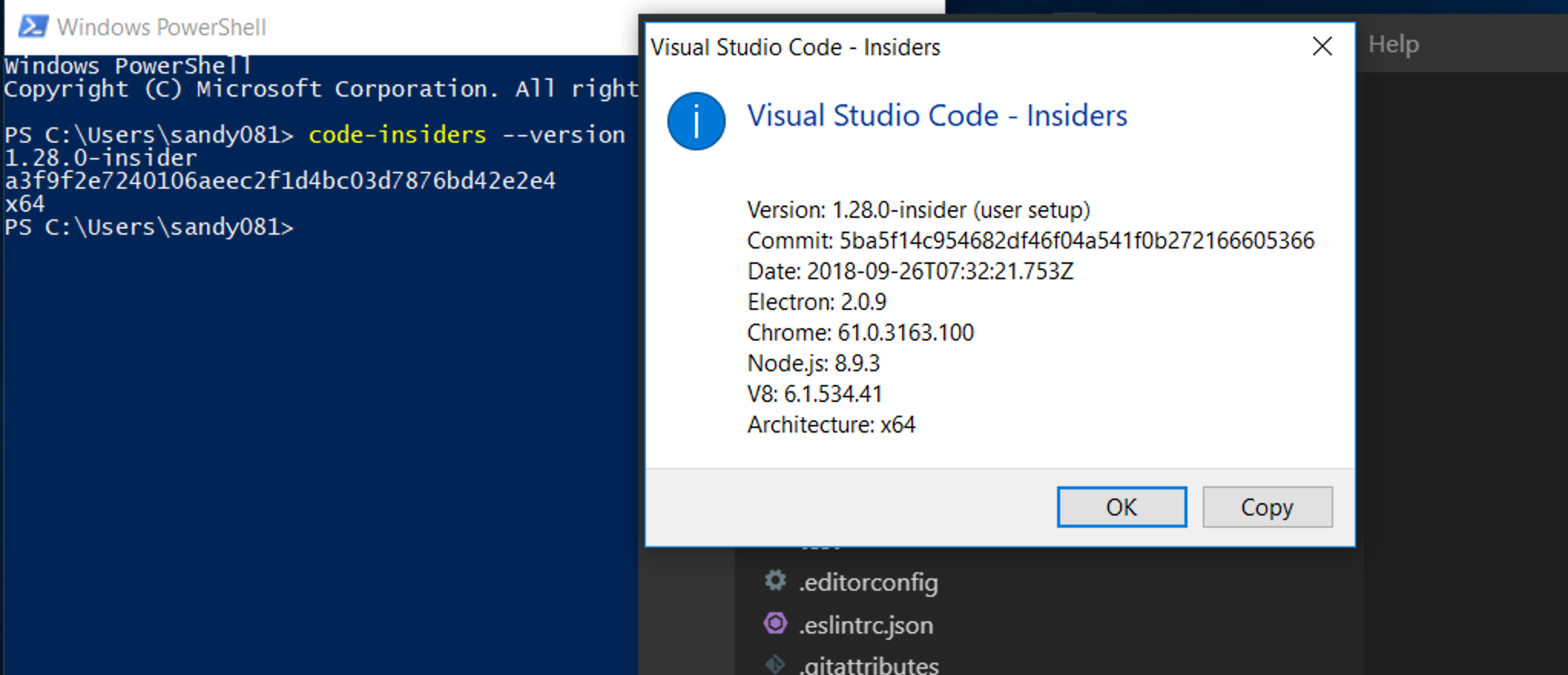The width and height of the screenshot is (1568, 675).
Task: Click the gear icon beside .editorconfig
Action: 776,581
